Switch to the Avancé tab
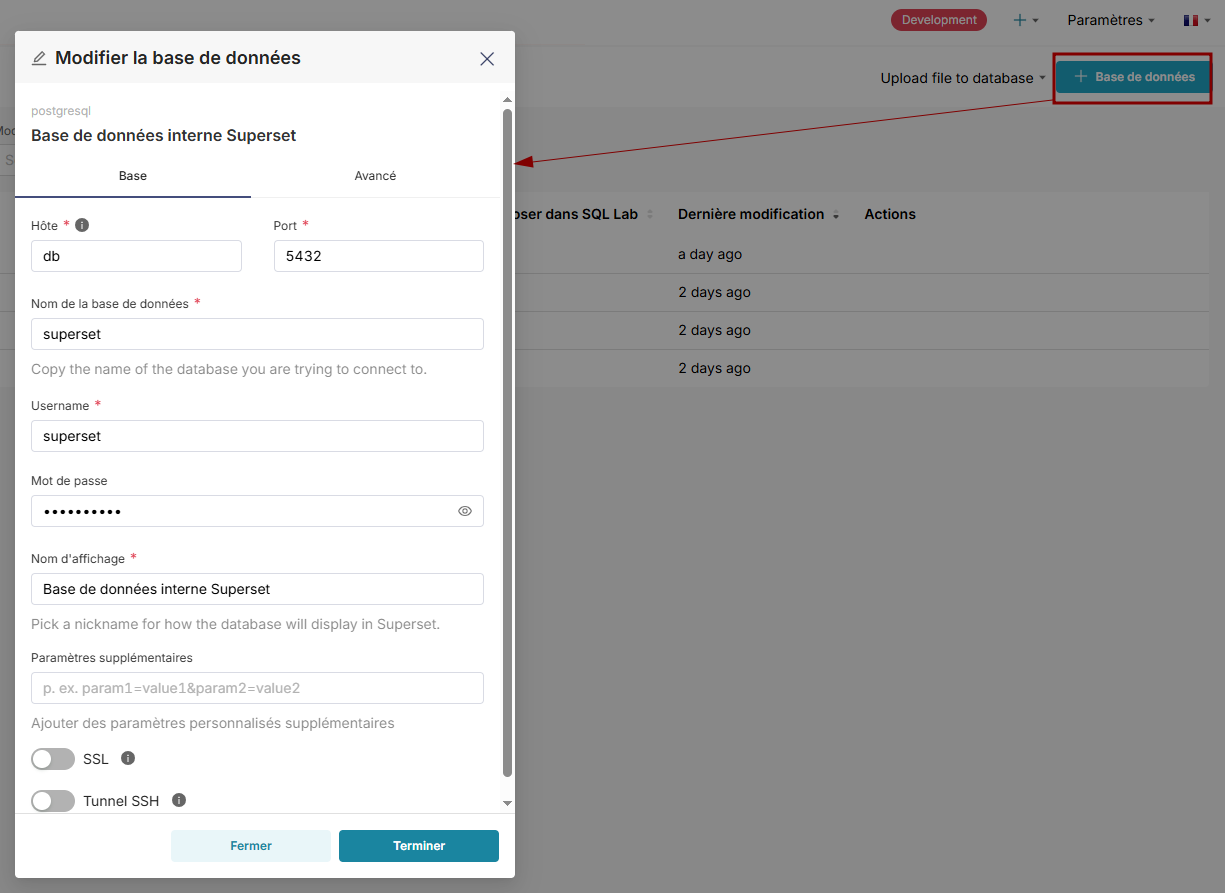Viewport: 1225px width, 893px height. click(375, 176)
